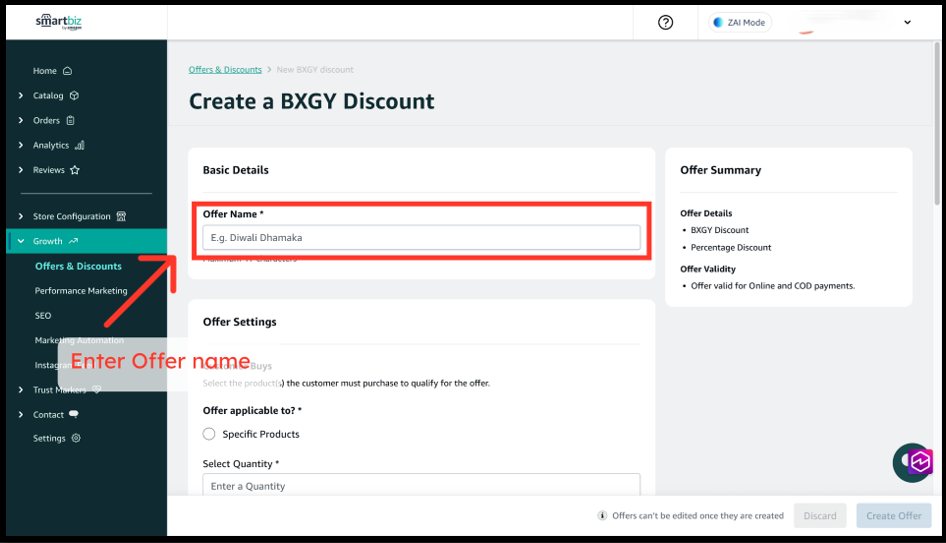This screenshot has width=946, height=543.
Task: Select the Specific Products radio button
Action: point(209,434)
